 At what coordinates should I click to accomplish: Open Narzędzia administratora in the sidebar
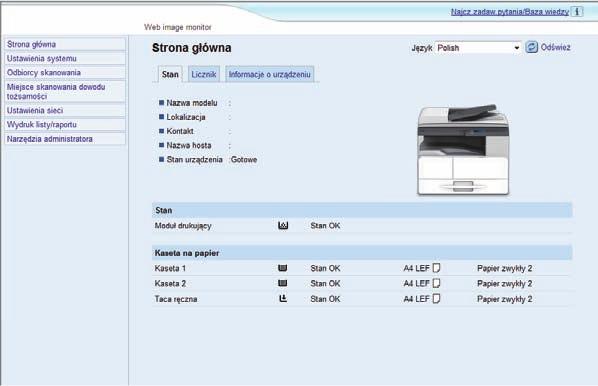[x=65, y=139]
